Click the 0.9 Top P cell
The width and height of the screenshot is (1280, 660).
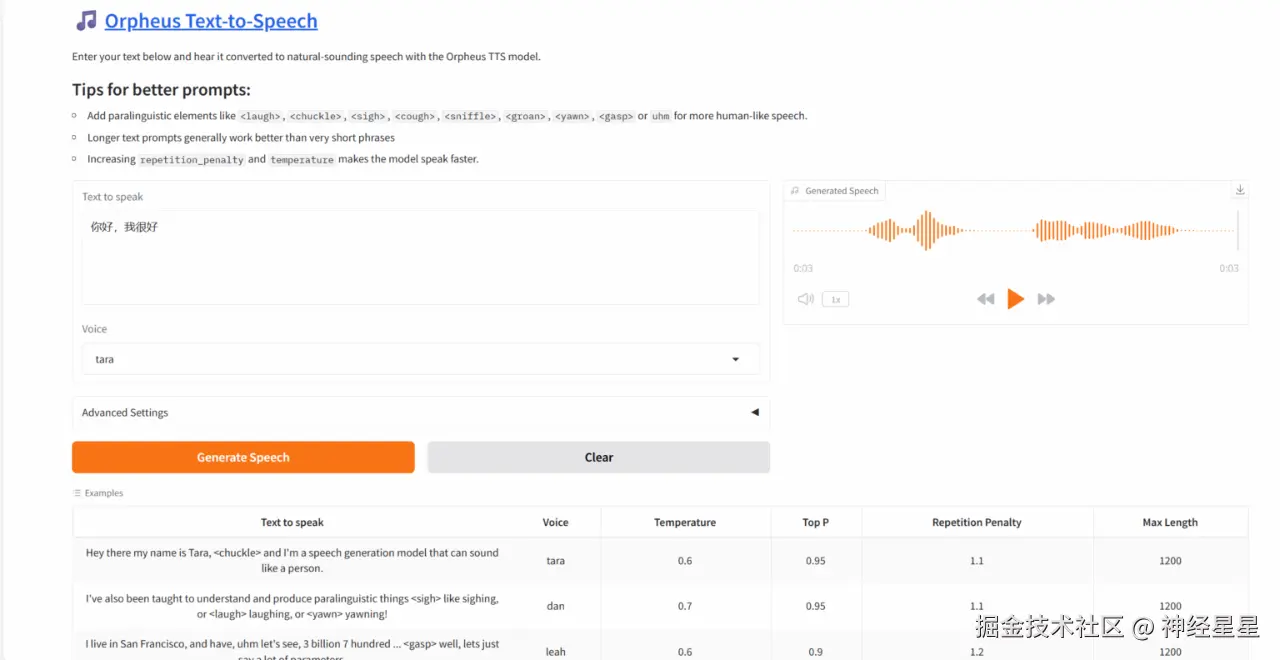pyautogui.click(x=816, y=651)
